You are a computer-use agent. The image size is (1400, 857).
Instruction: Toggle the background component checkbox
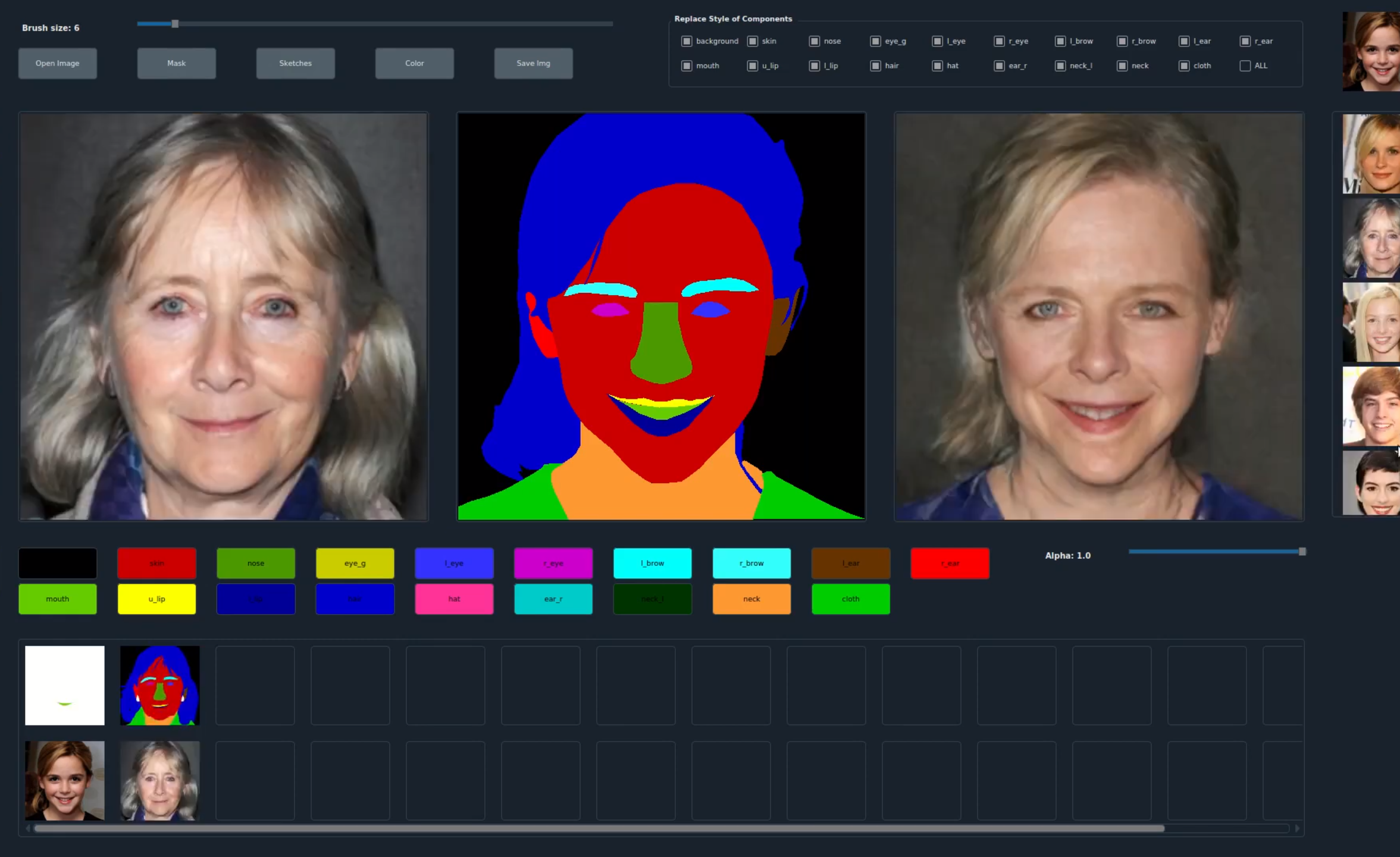click(687, 41)
